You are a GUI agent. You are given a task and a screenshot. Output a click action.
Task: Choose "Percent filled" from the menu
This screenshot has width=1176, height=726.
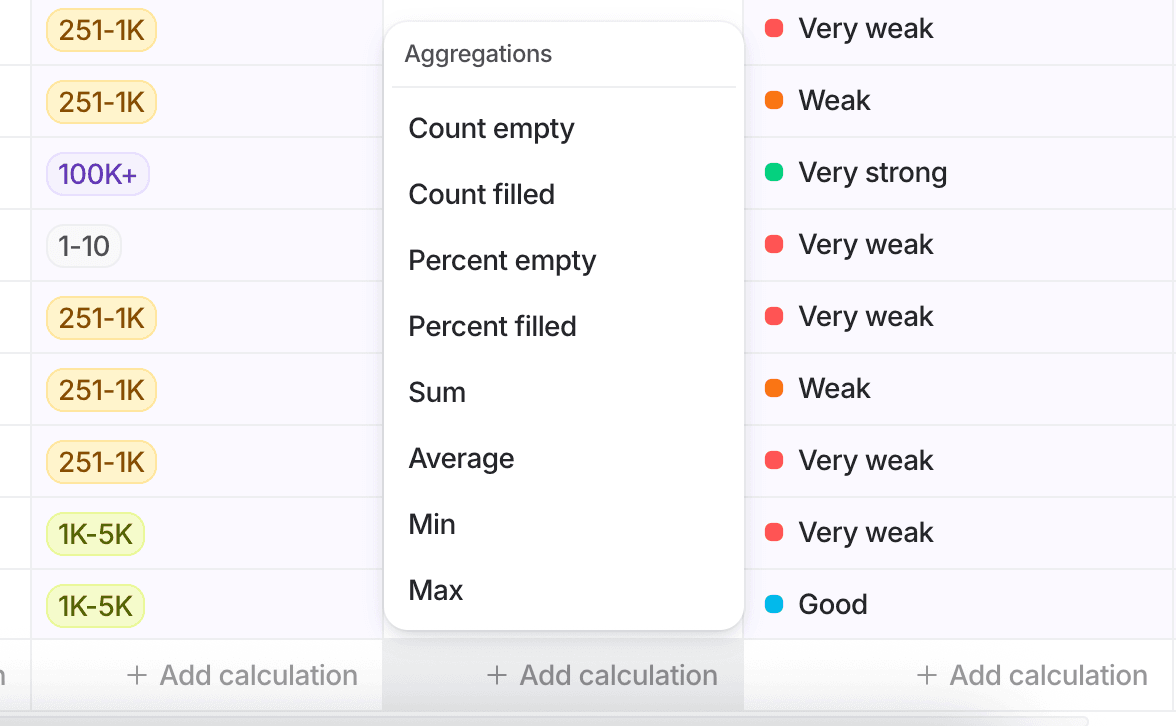point(492,326)
